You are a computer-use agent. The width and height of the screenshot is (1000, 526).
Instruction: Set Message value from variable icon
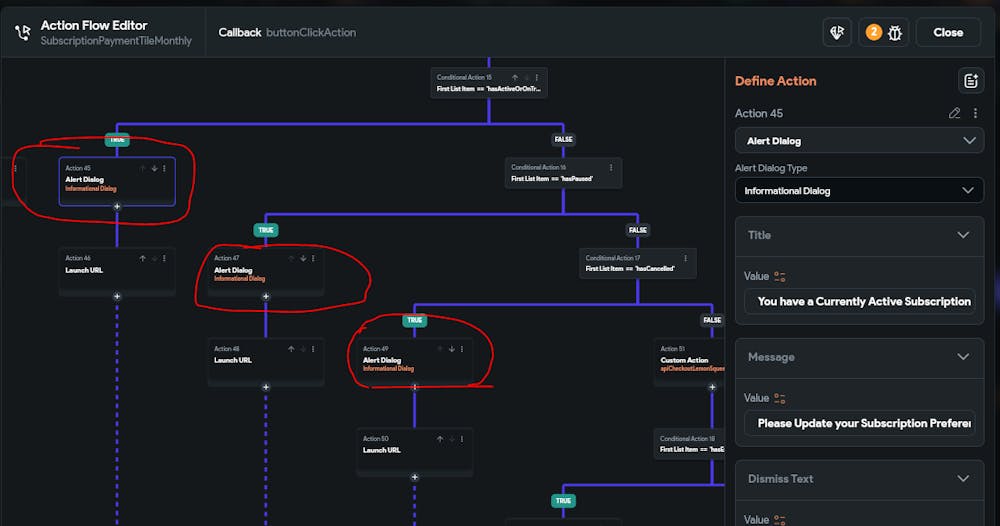point(779,398)
